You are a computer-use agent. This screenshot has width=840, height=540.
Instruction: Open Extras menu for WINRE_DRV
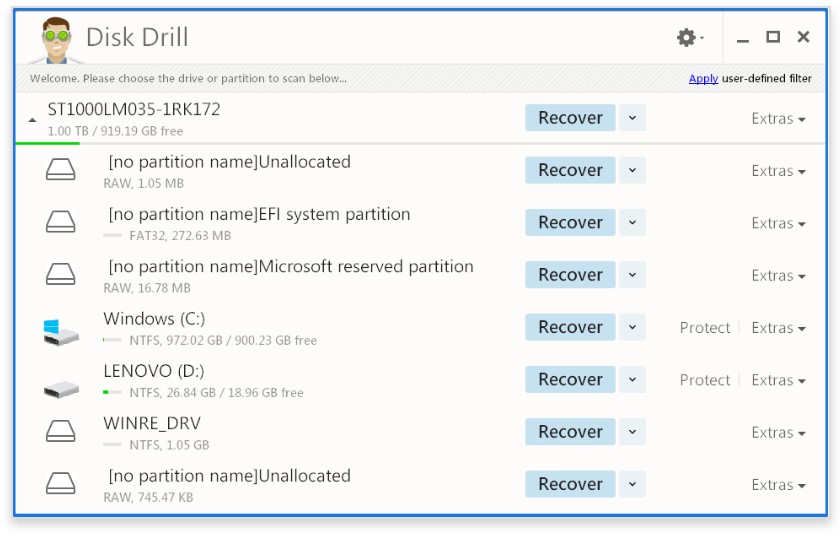[x=778, y=432]
